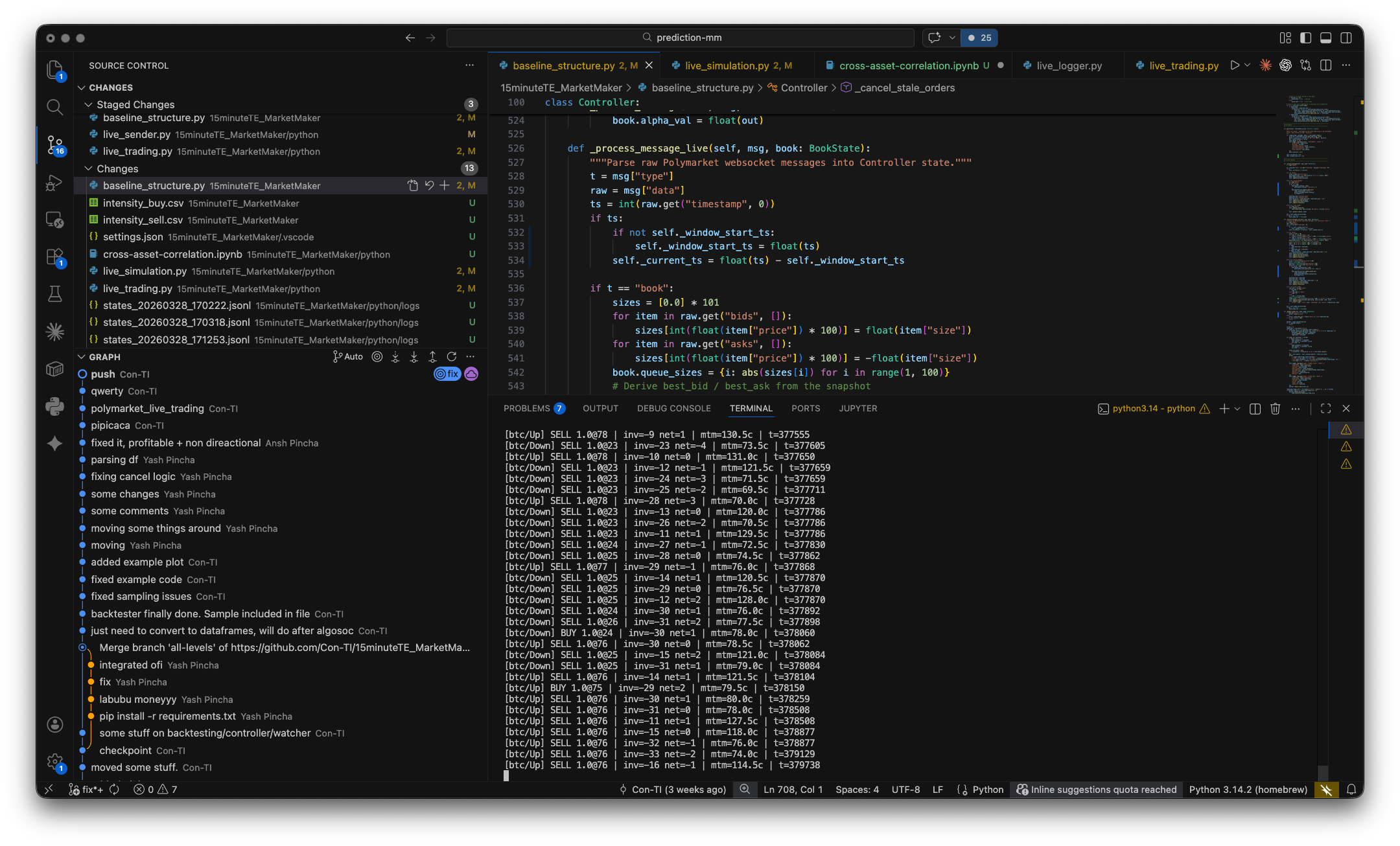Viewport: 1400px width, 846px height.
Task: Toggle the secondary side bar
Action: [x=1346, y=38]
